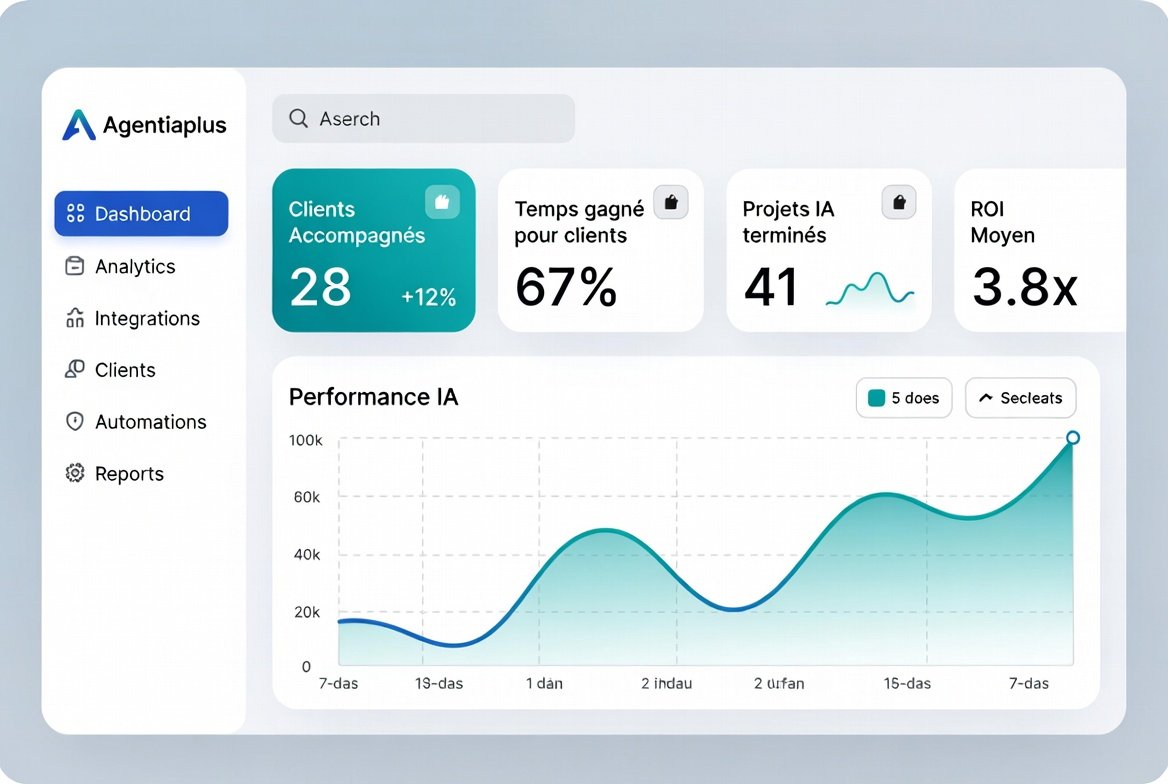
Task: Click the teal swatch in 5 does
Action: [x=877, y=398]
